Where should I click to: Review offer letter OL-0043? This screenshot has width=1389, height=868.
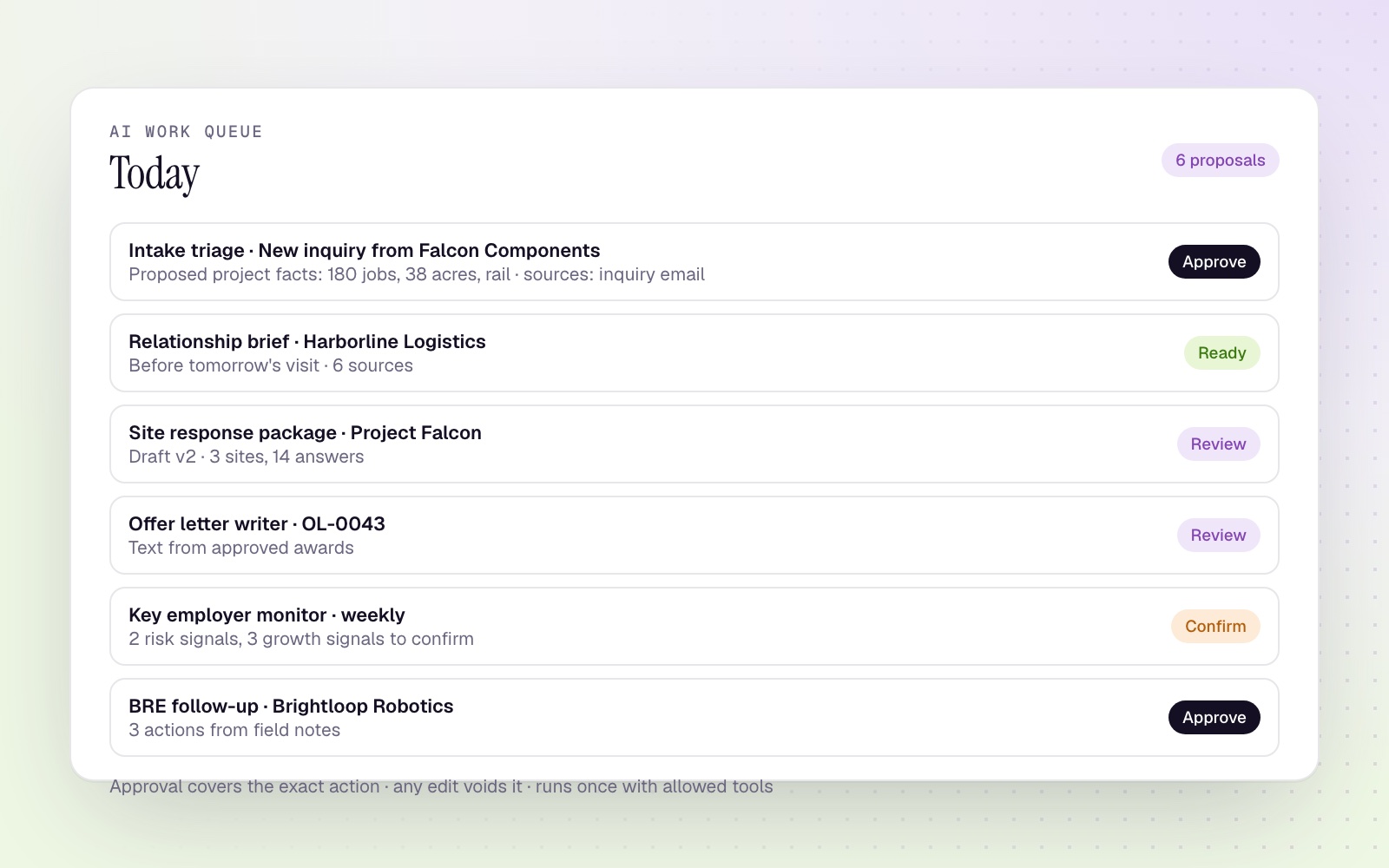(x=1218, y=536)
